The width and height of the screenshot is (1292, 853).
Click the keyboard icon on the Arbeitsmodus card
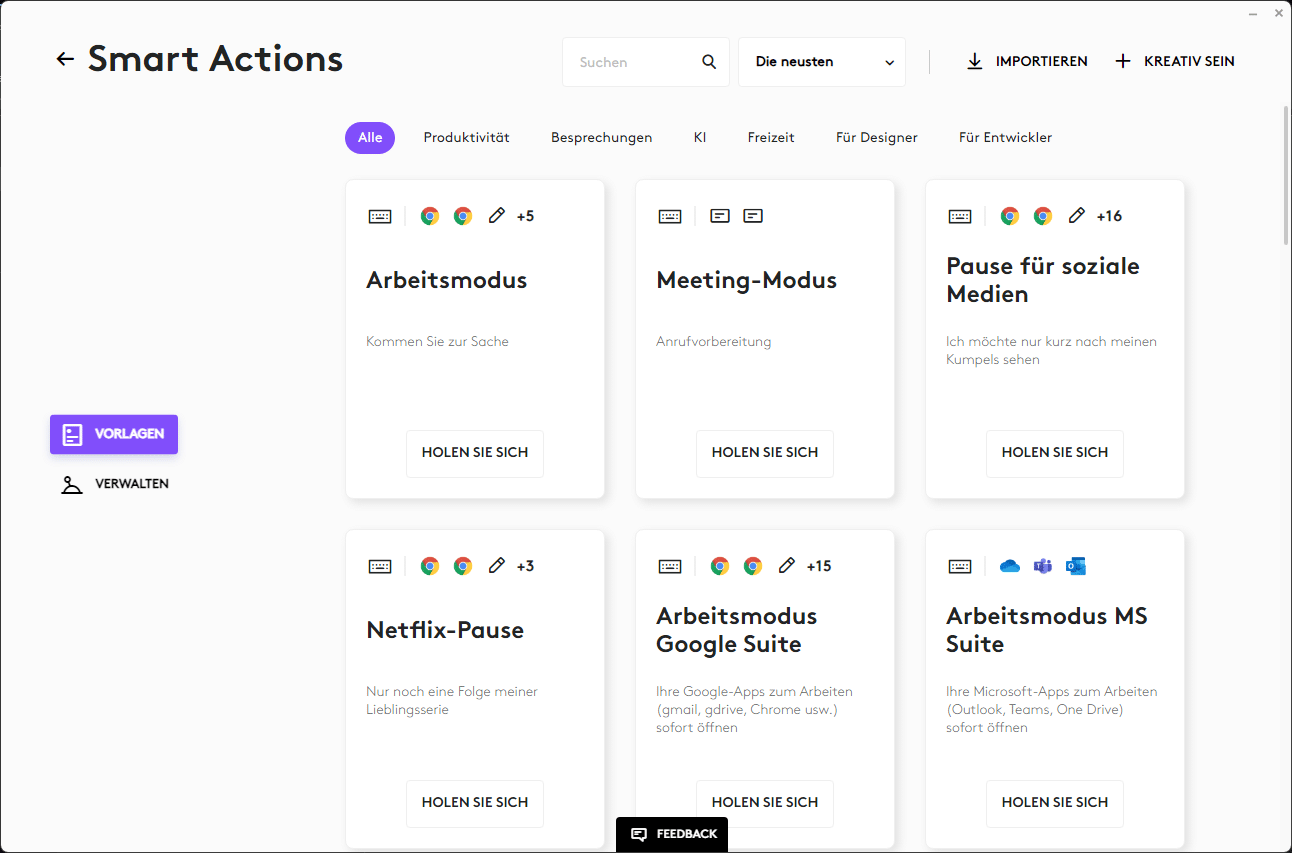[380, 216]
